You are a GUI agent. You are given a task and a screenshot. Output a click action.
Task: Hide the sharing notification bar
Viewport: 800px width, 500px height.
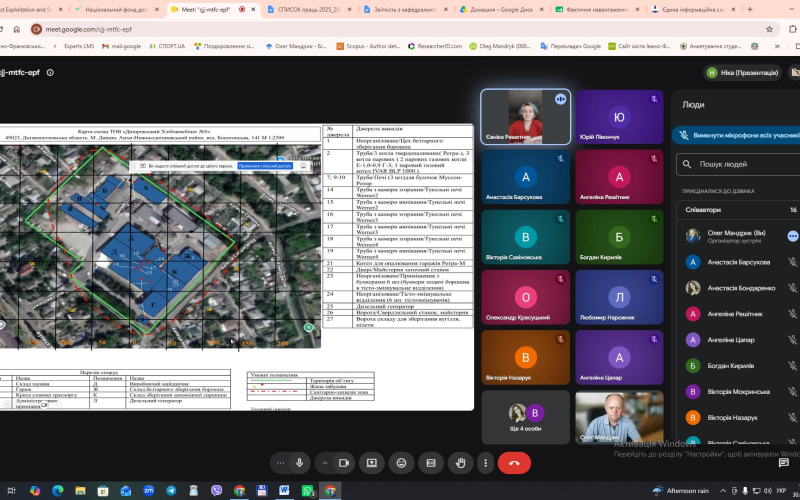pos(303,166)
